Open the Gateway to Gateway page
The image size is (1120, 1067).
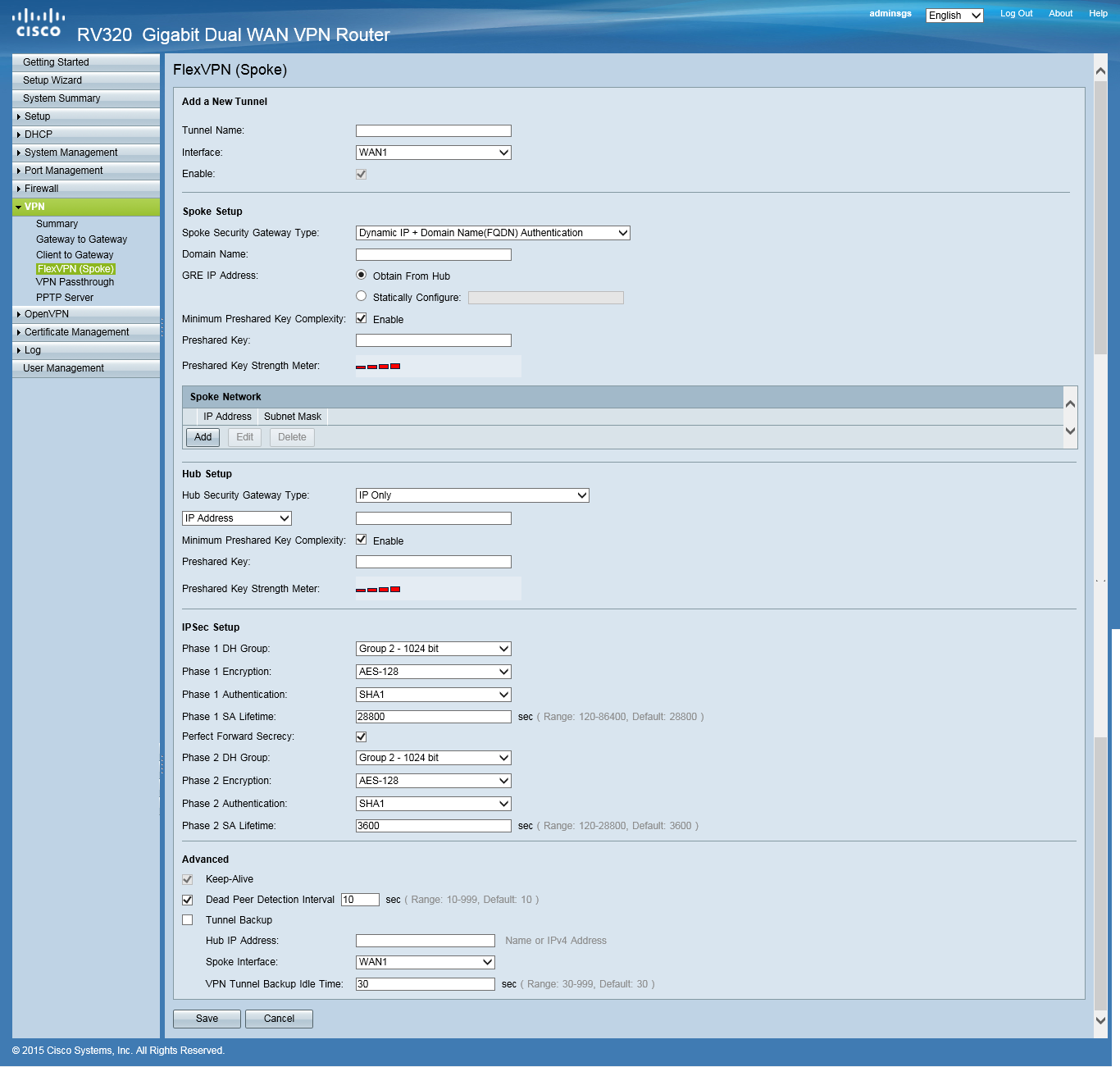point(81,239)
